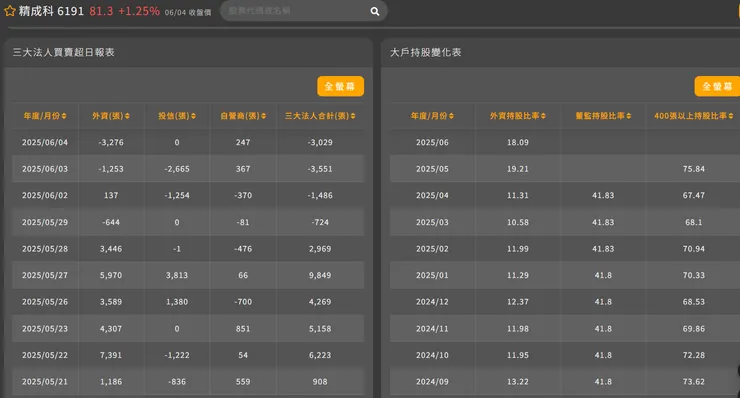Select the 2025/05/22 date row

click(x=188, y=355)
